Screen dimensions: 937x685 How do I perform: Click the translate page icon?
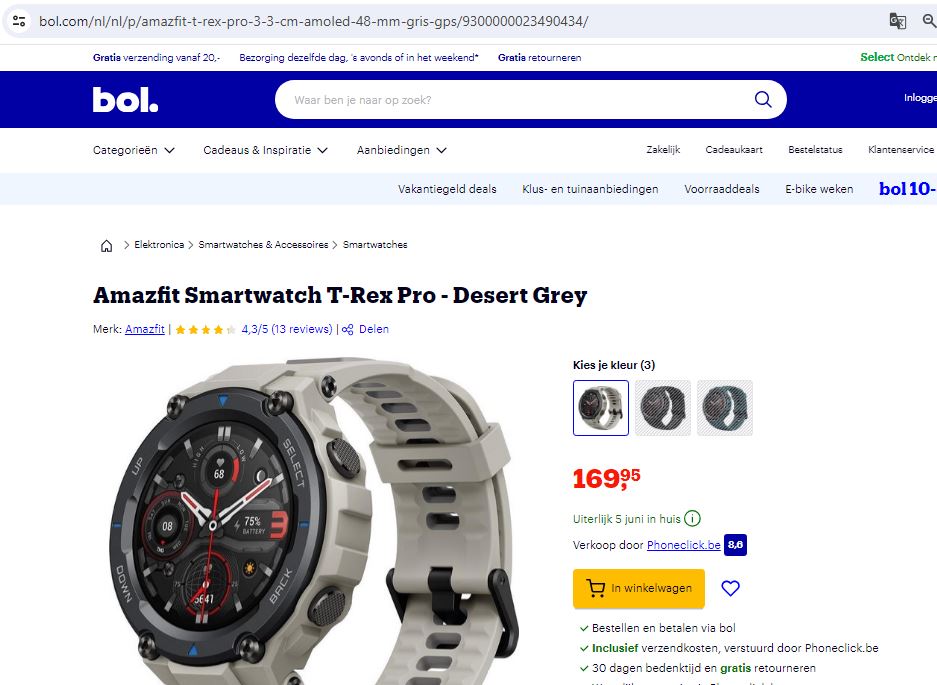[x=898, y=21]
